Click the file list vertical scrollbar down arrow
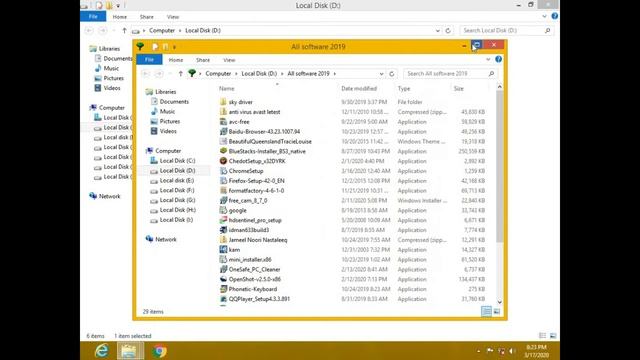This screenshot has height=360, width=640. (500, 302)
